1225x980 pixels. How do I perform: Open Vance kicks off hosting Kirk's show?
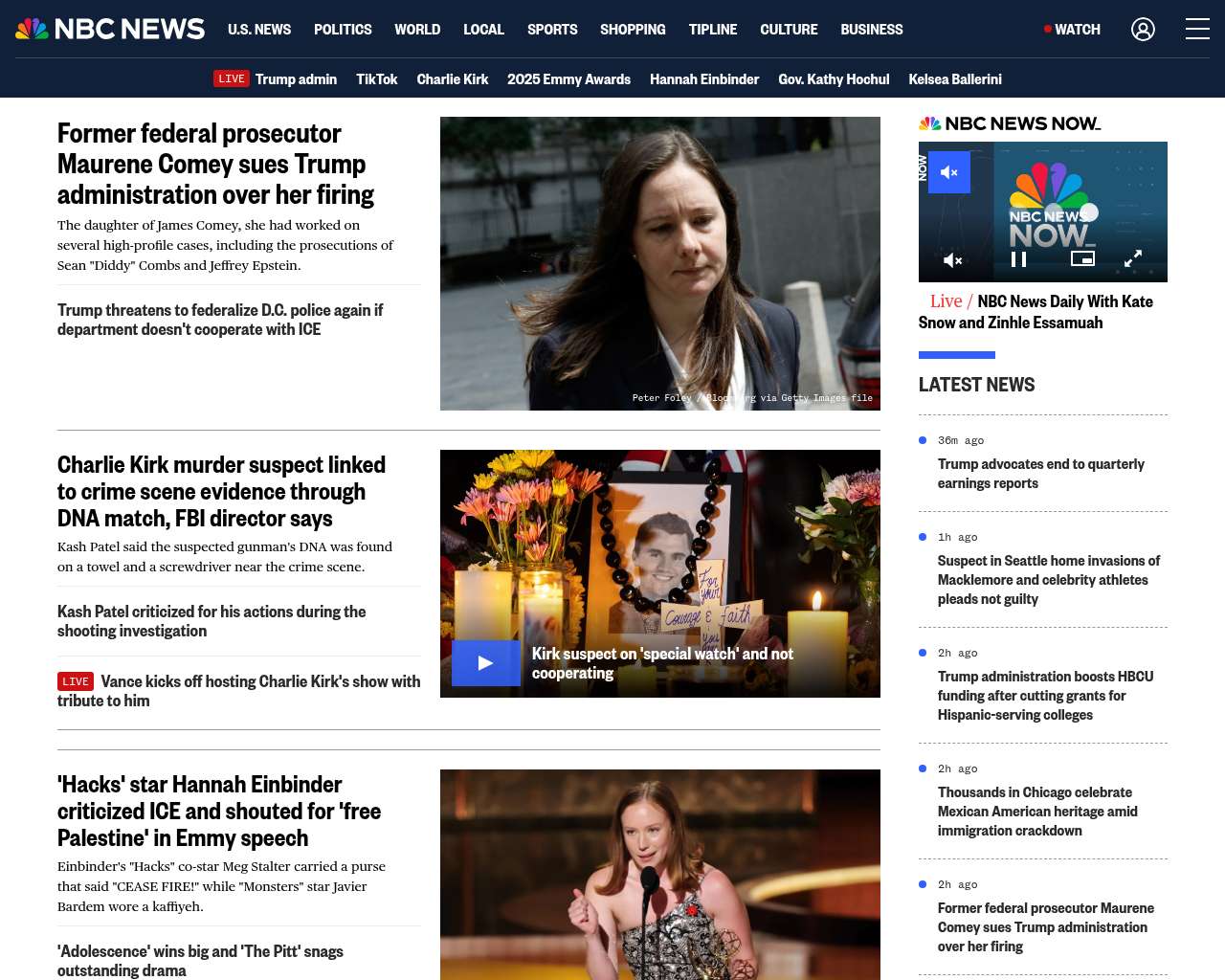[x=239, y=691]
